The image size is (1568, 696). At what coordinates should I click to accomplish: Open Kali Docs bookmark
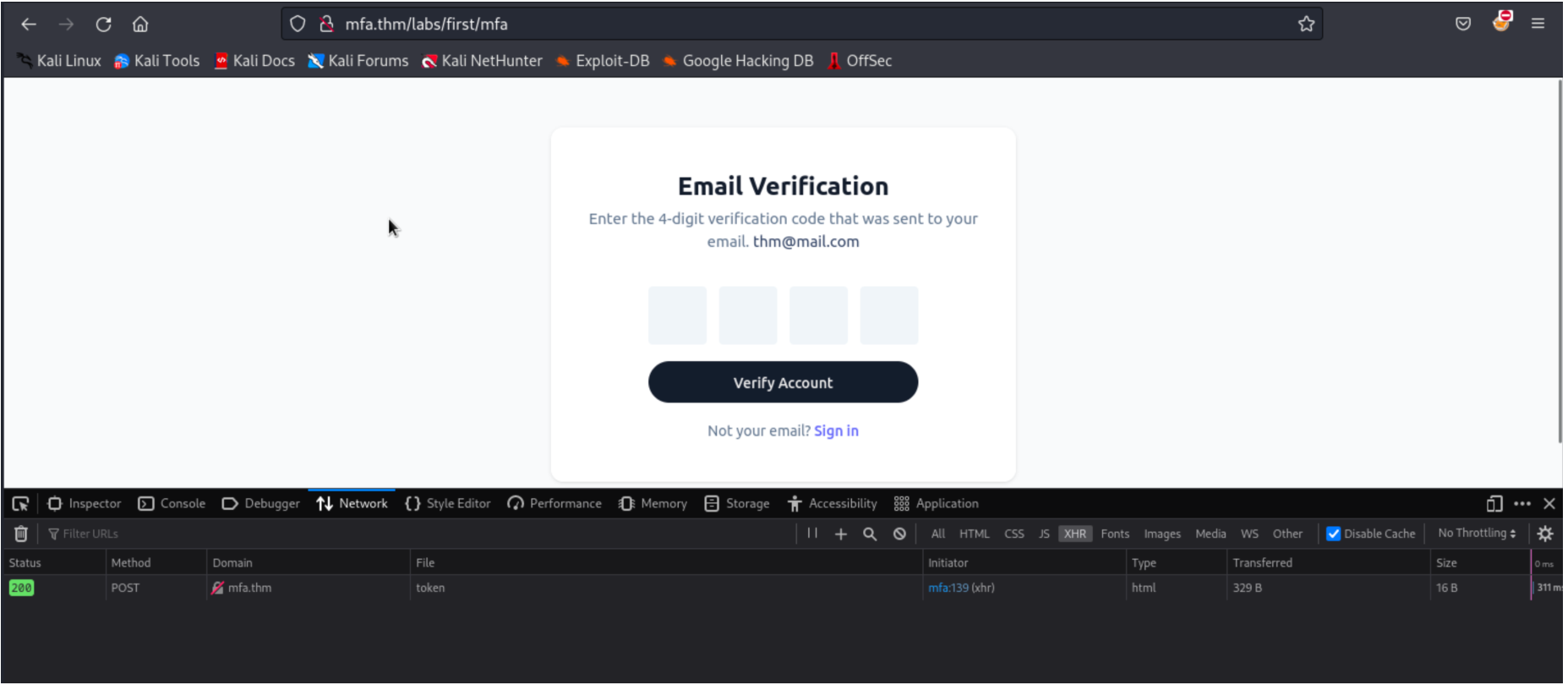pyautogui.click(x=255, y=61)
